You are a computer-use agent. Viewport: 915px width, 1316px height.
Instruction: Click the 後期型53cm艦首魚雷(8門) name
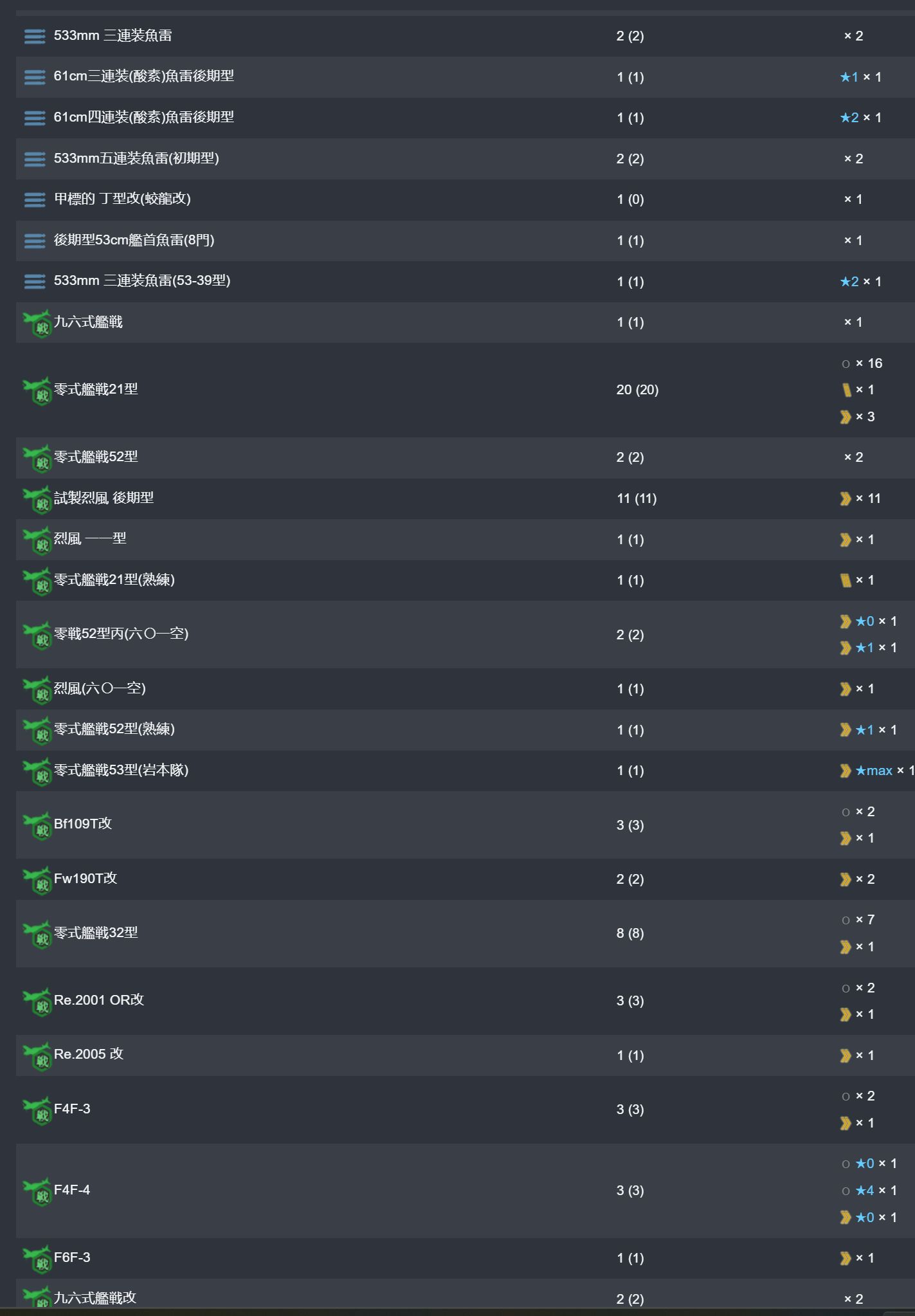(134, 240)
